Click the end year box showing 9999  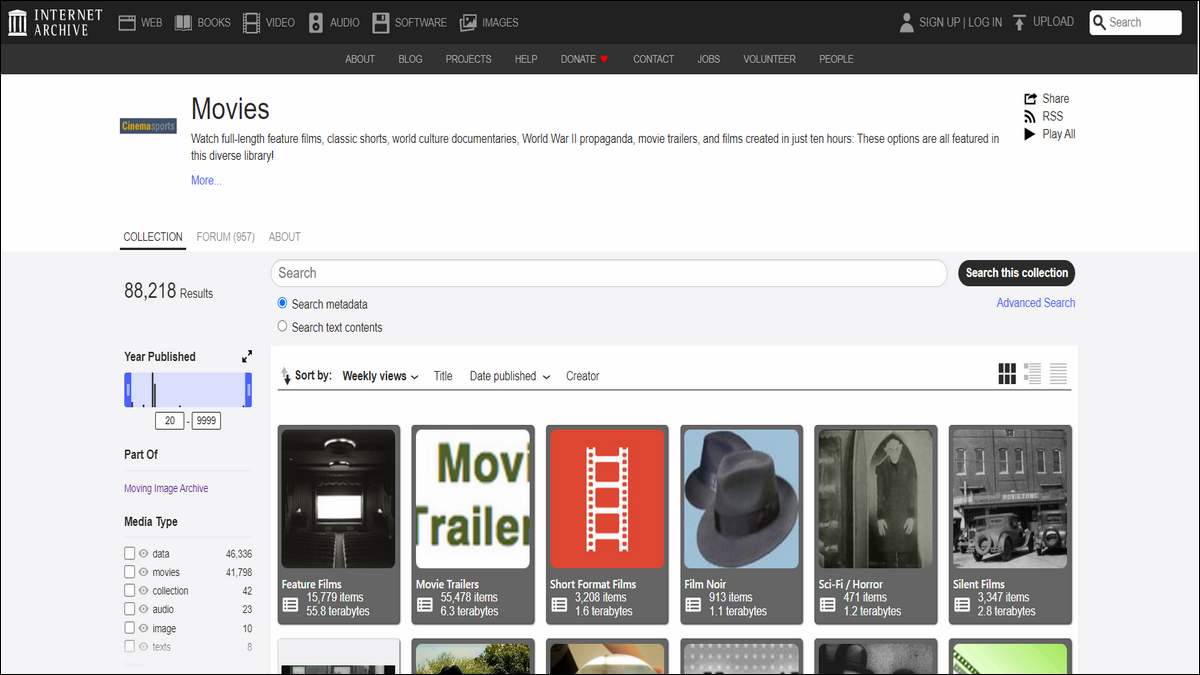(x=206, y=421)
